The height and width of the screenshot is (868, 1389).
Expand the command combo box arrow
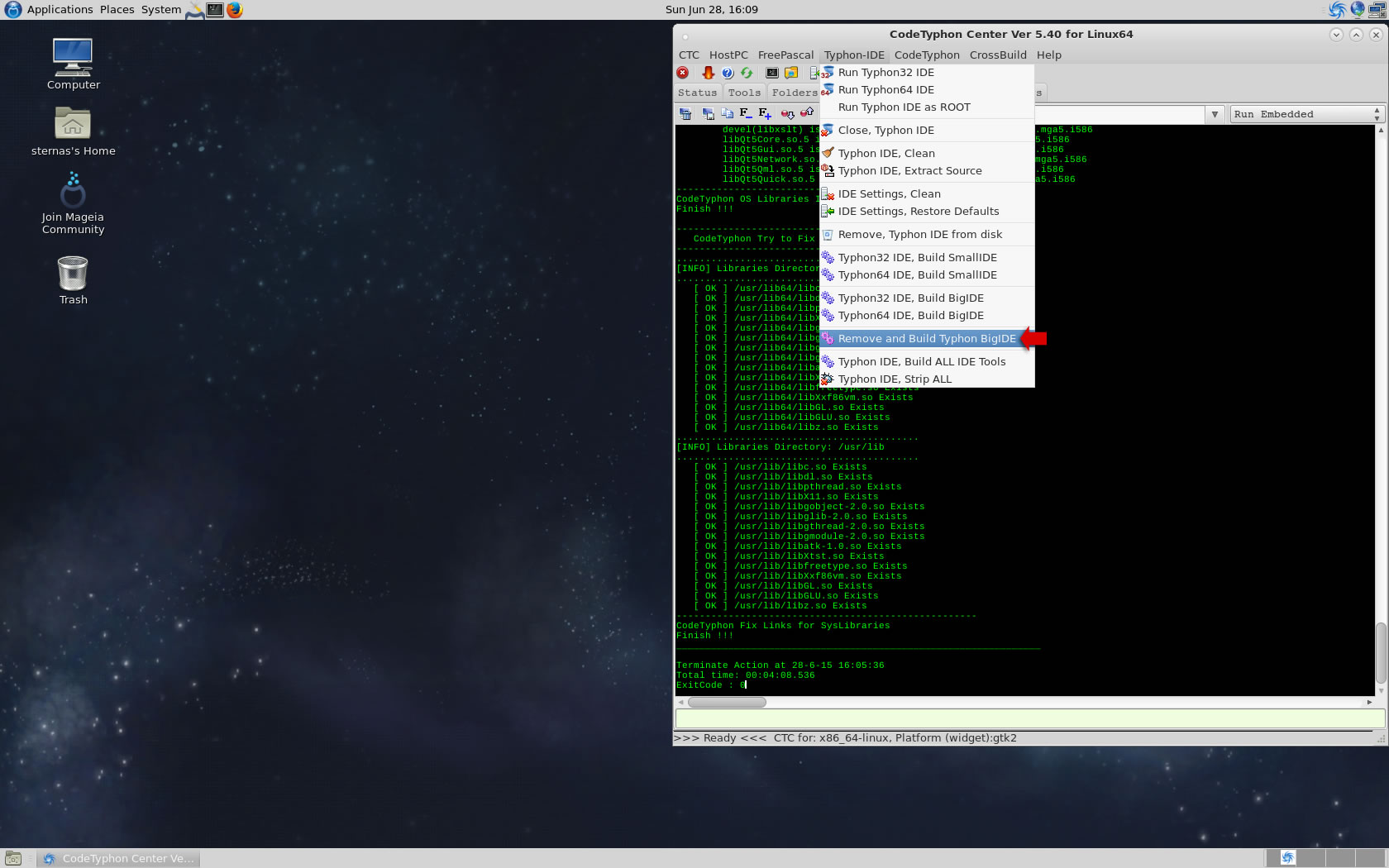[x=1215, y=114]
